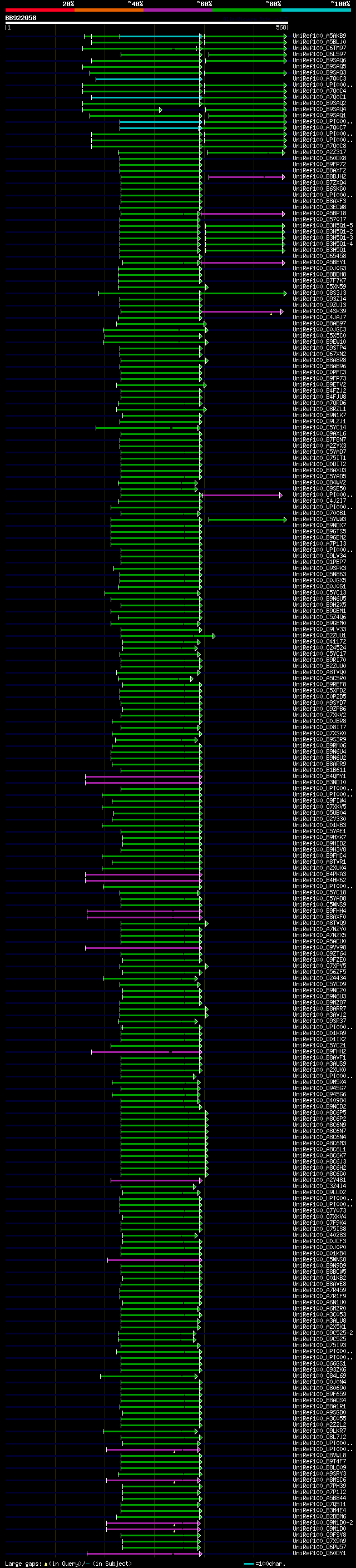This screenshot has width=356, height=1568.
Task: Click the purple alignment bar for A5BEY1
Action: pyautogui.click(x=242, y=263)
